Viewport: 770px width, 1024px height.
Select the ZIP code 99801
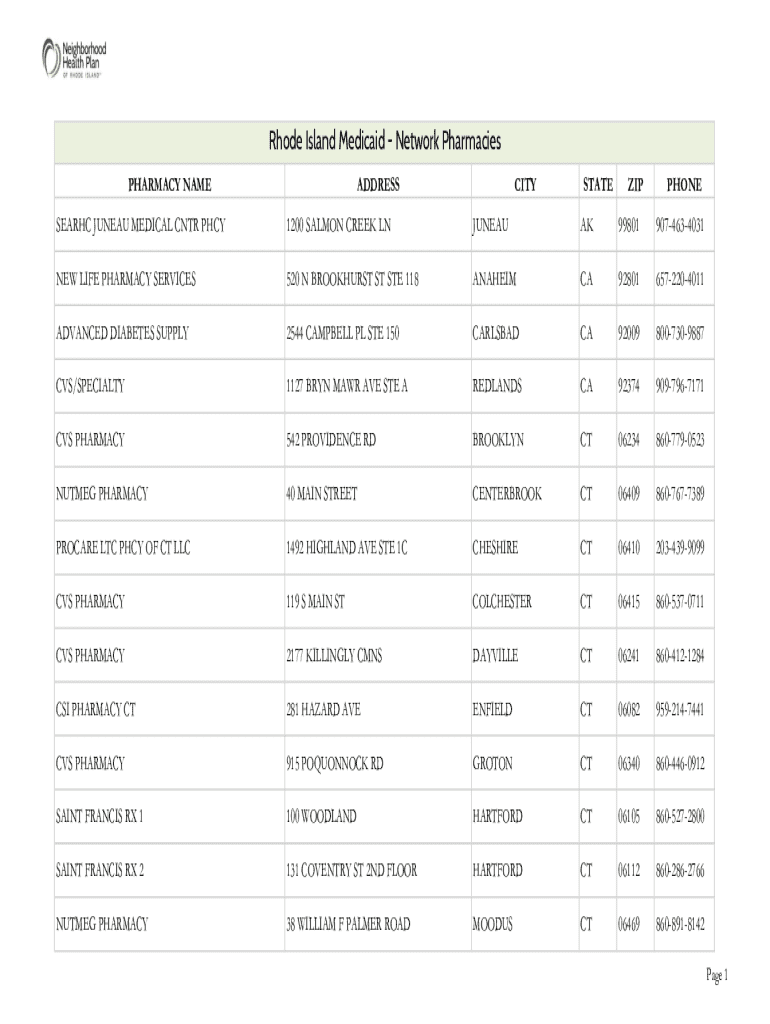pyautogui.click(x=628, y=226)
